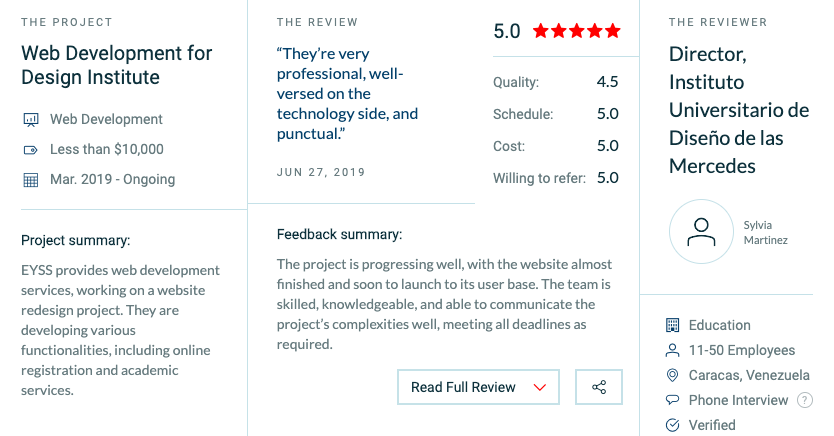Expand the Read Full Review button

click(x=478, y=387)
